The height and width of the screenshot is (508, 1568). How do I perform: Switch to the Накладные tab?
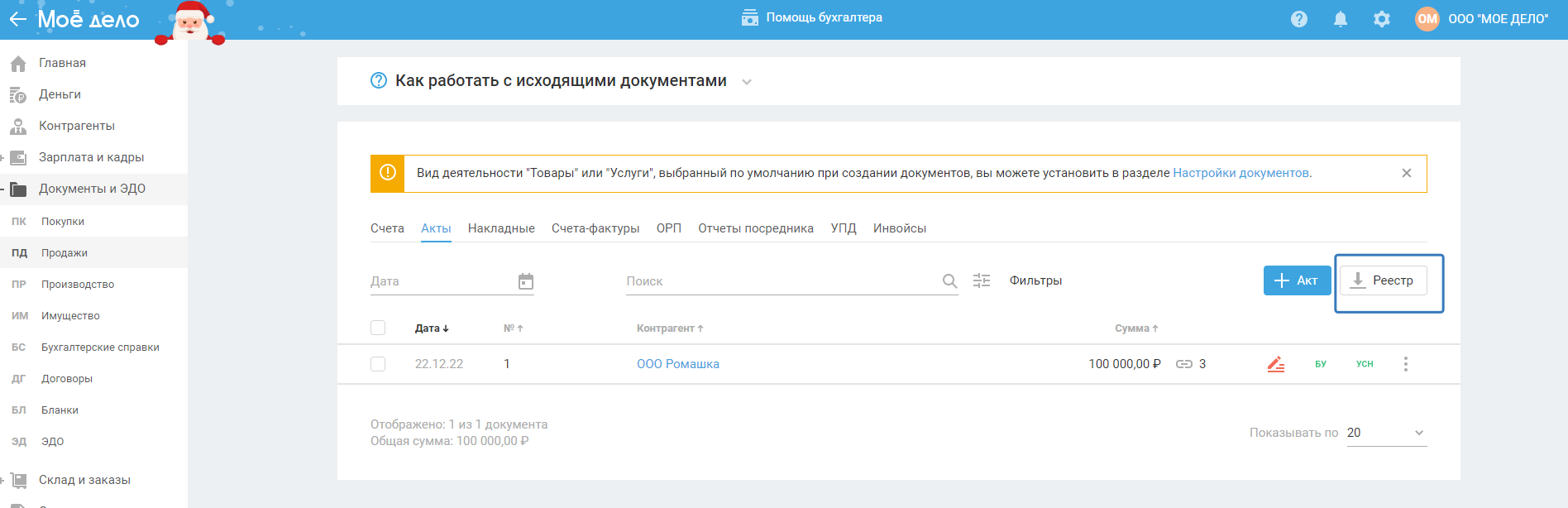501,228
